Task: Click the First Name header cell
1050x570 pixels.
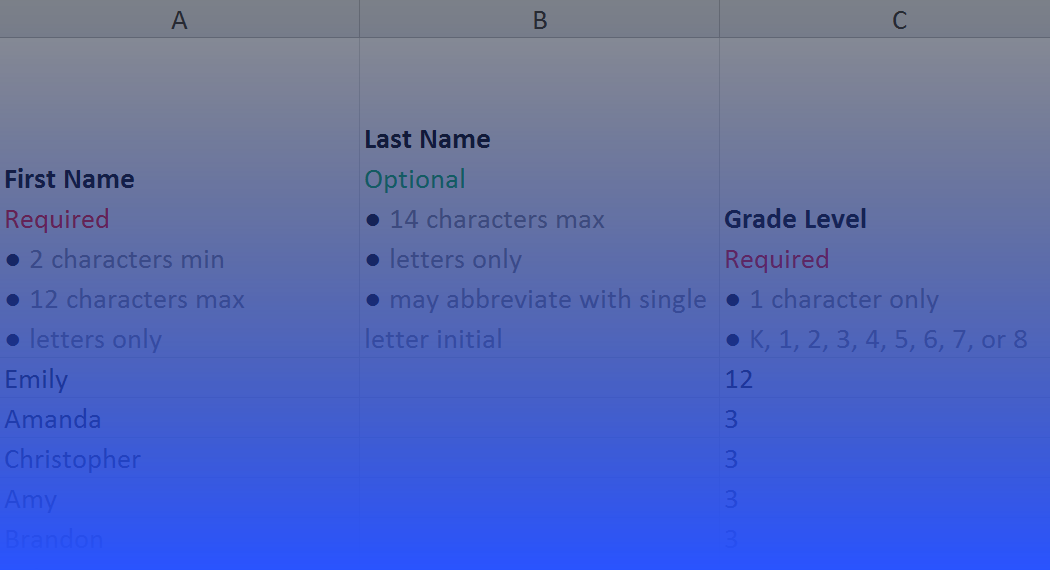Action: coord(179,198)
